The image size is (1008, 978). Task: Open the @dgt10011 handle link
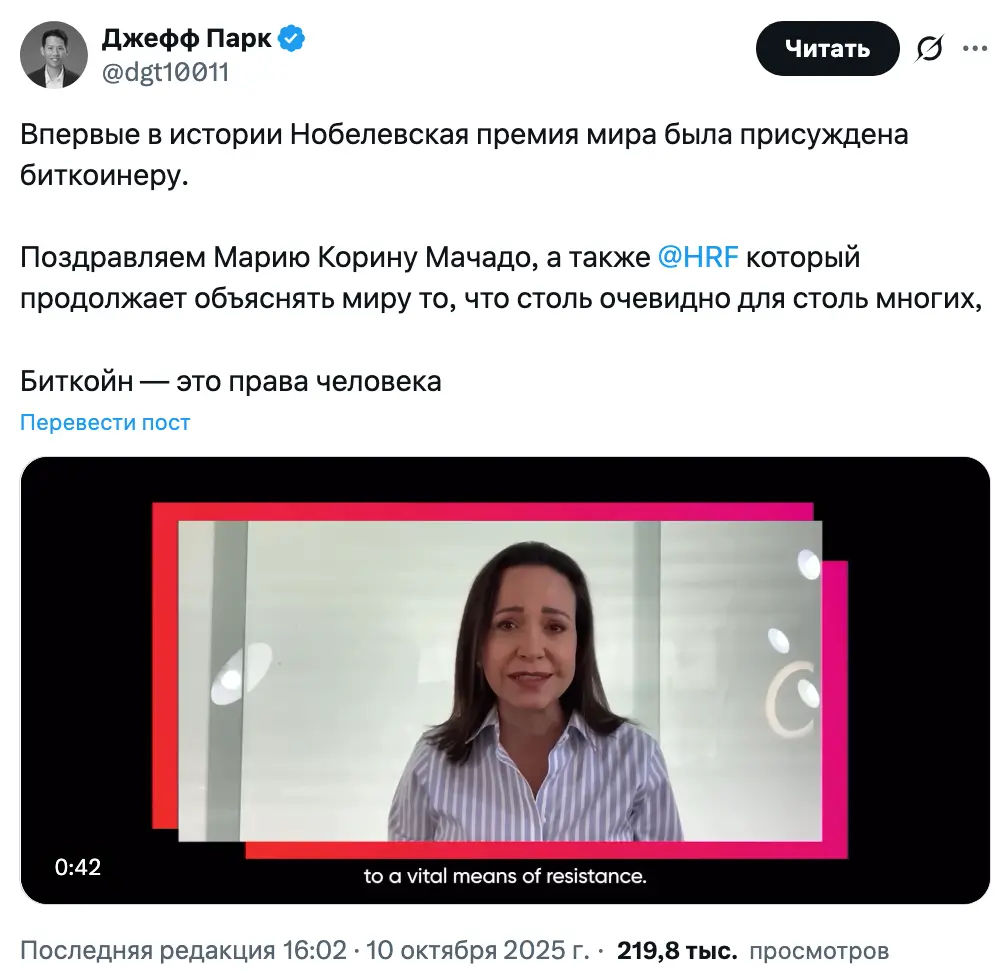(165, 72)
